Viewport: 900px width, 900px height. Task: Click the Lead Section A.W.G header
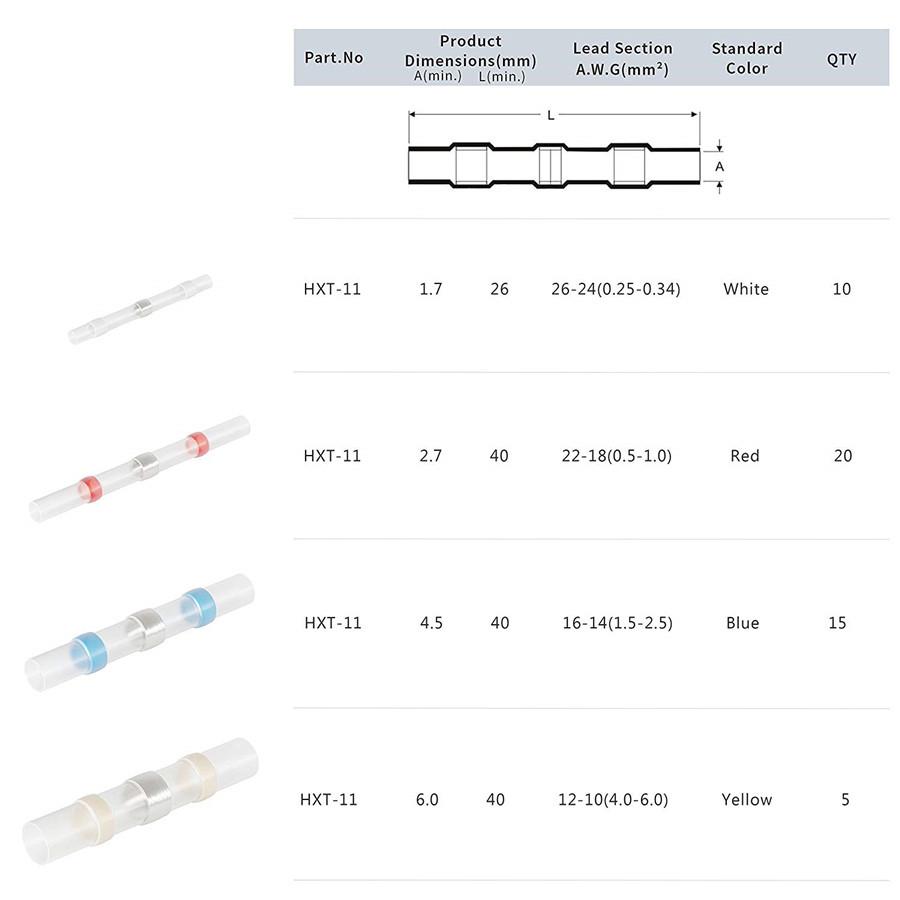click(x=622, y=58)
